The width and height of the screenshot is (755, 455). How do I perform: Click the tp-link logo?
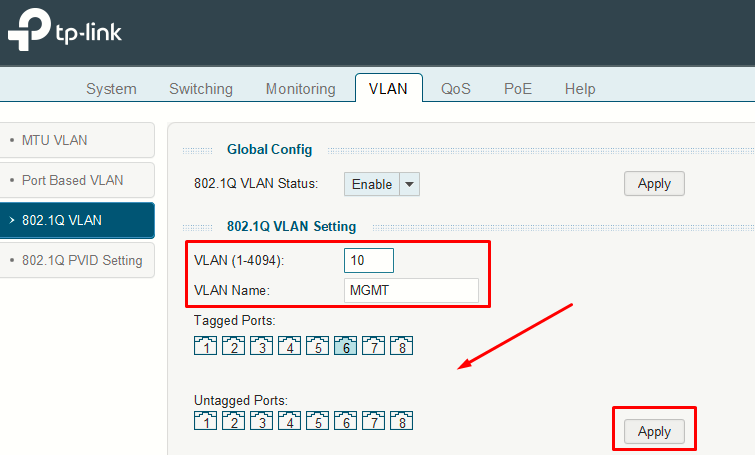tap(65, 29)
